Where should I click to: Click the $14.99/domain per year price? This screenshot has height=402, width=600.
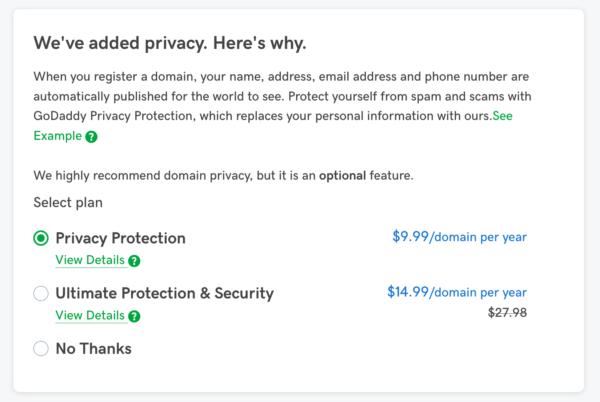457,292
